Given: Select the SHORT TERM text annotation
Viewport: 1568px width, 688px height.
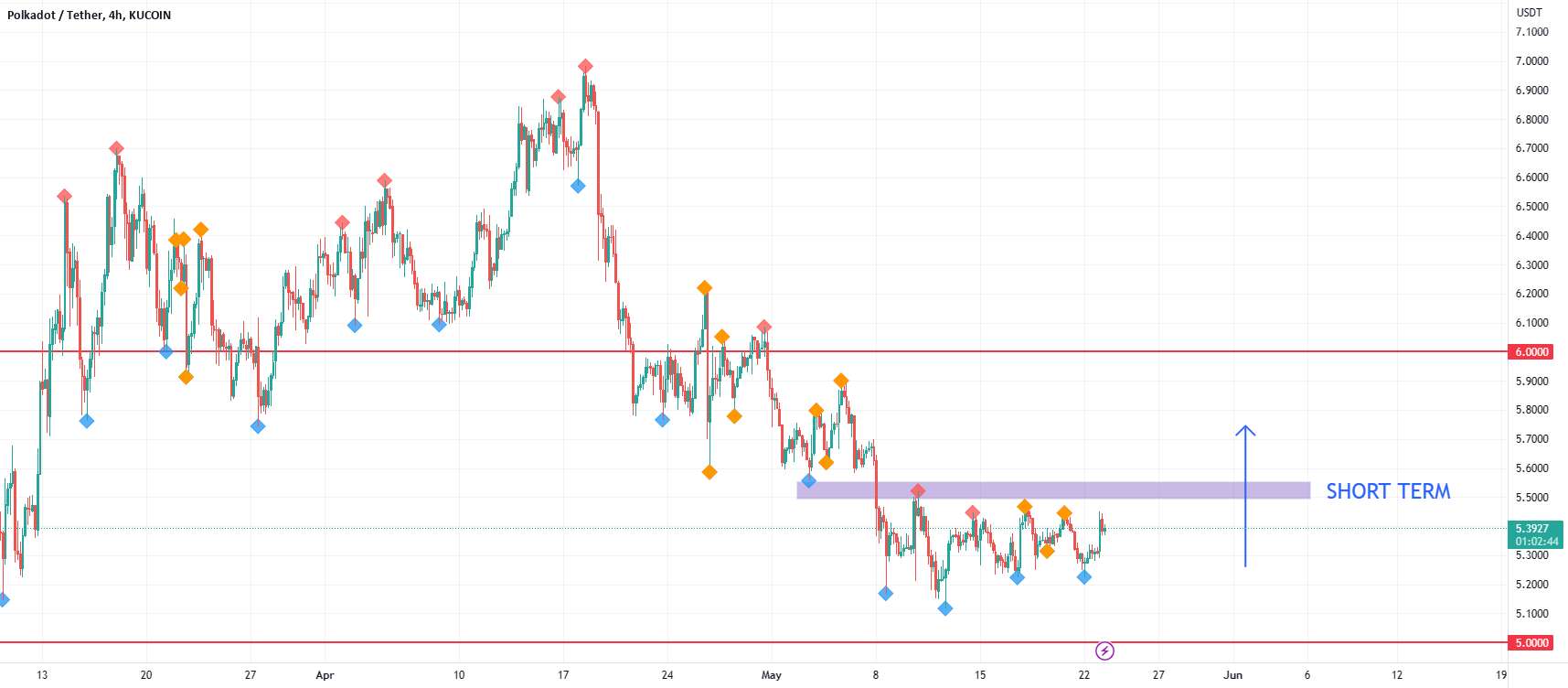Looking at the screenshot, I should 1388,491.
